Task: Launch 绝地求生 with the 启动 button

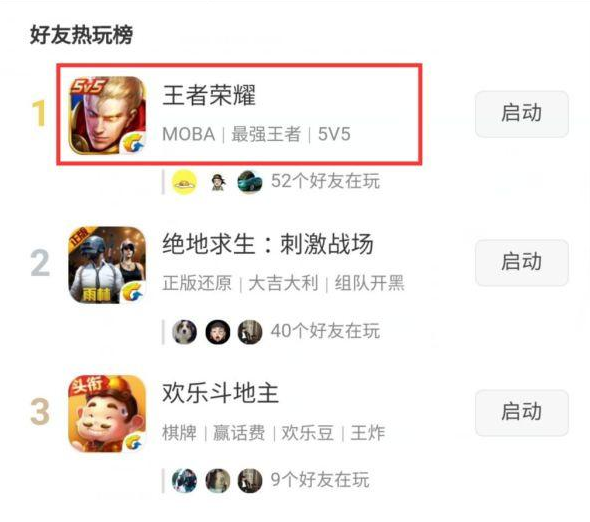Action: coord(522,262)
